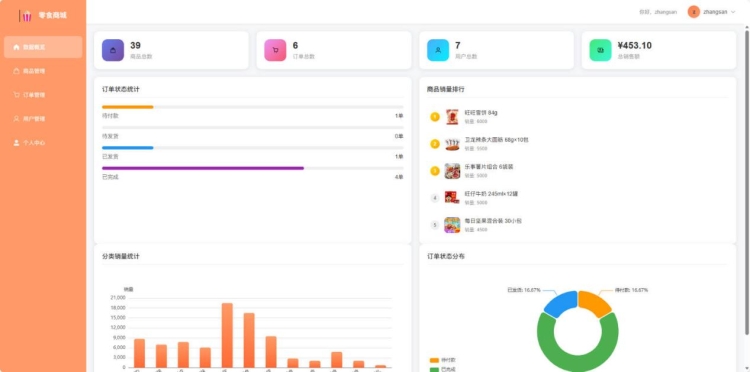Click the blue 用户总数 user icon
The width and height of the screenshot is (750, 372).
438,50
